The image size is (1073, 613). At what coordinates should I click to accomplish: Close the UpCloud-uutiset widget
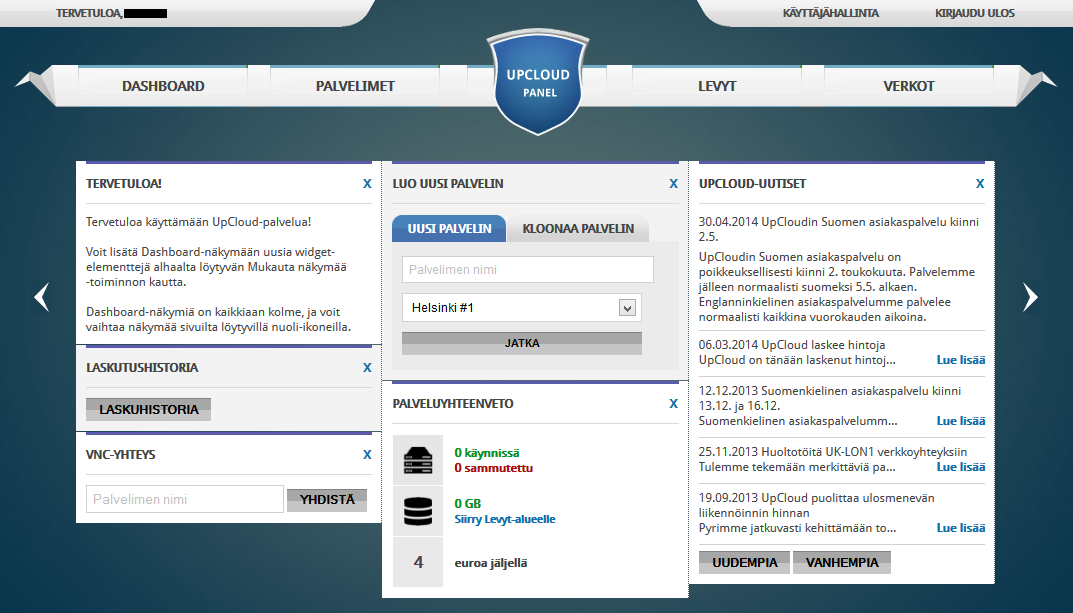980,184
